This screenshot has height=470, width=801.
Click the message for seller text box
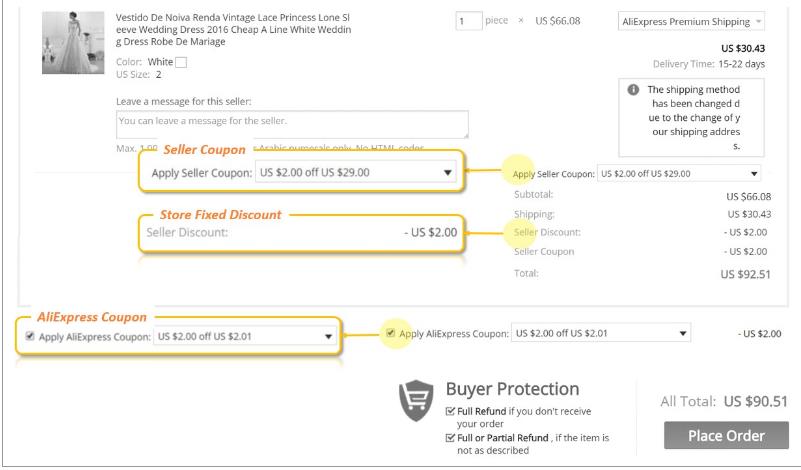(292, 124)
